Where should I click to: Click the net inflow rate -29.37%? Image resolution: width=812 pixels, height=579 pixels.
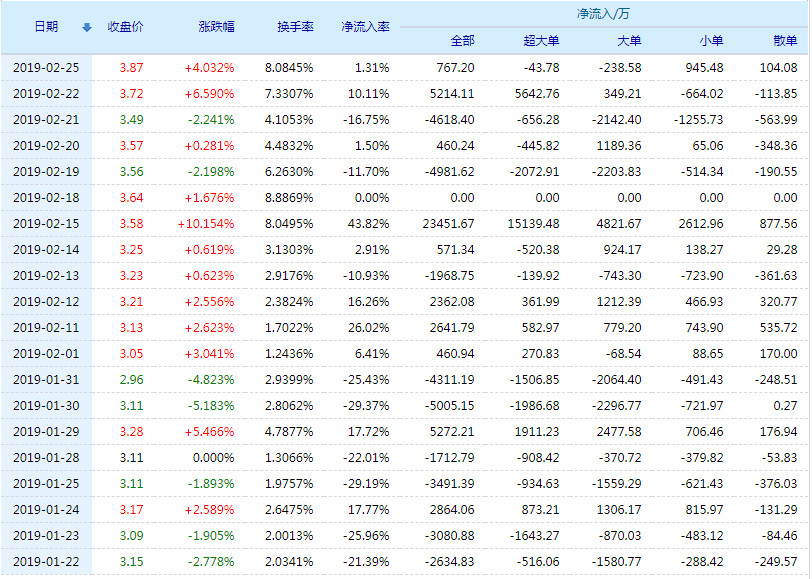366,406
